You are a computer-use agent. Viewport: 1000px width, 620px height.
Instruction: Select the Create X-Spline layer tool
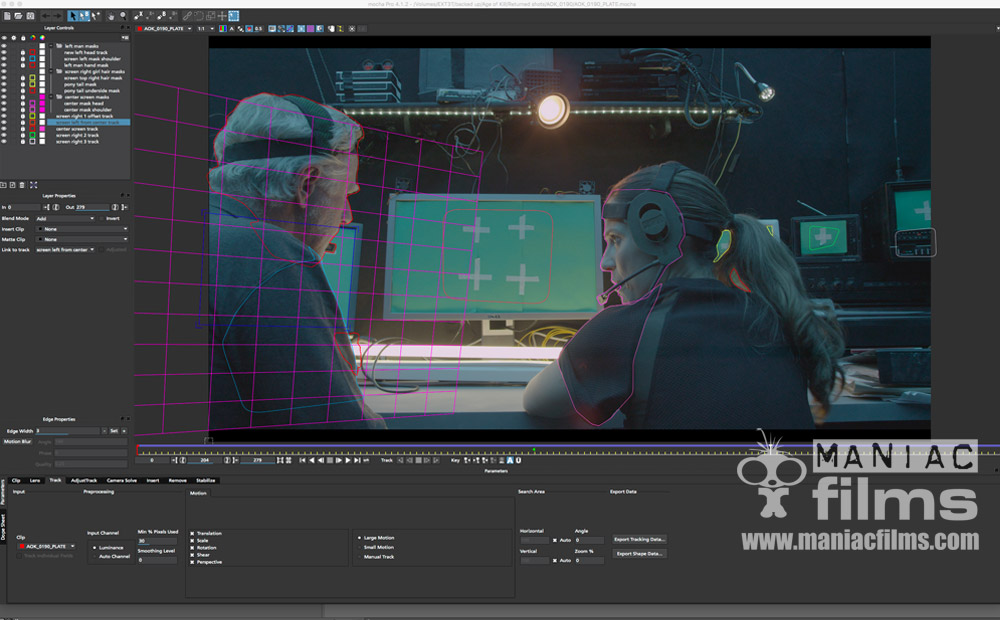point(139,16)
